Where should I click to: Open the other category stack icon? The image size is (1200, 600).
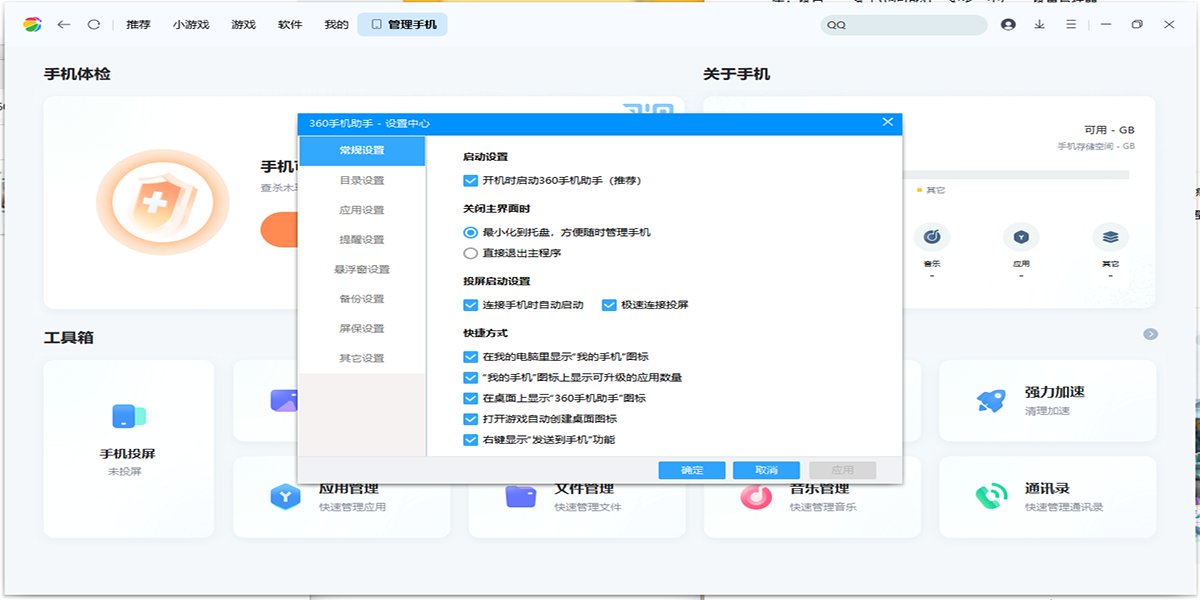1110,237
